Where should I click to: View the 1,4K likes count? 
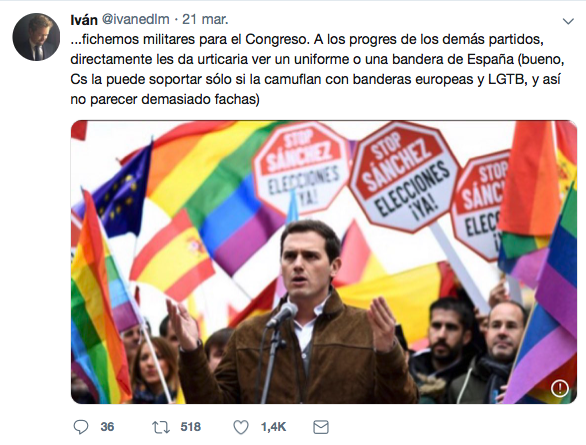[x=274, y=427]
